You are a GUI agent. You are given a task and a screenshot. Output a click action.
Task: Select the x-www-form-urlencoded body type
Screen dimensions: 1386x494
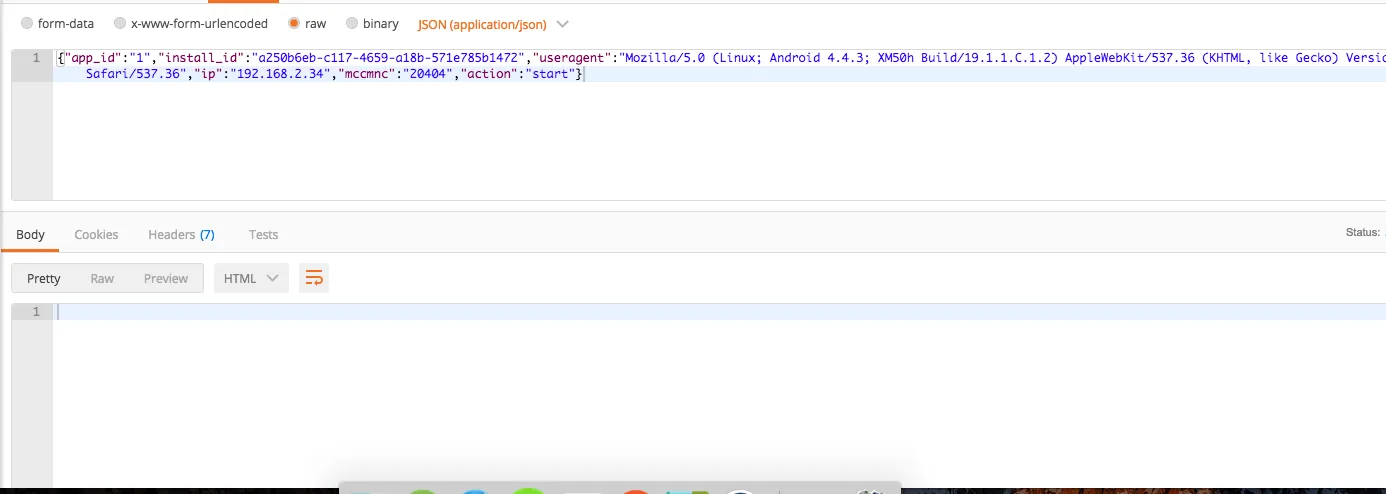tap(120, 23)
